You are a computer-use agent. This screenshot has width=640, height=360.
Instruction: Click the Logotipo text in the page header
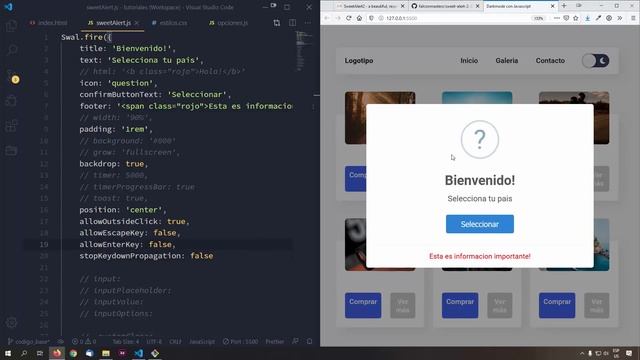pos(359,61)
